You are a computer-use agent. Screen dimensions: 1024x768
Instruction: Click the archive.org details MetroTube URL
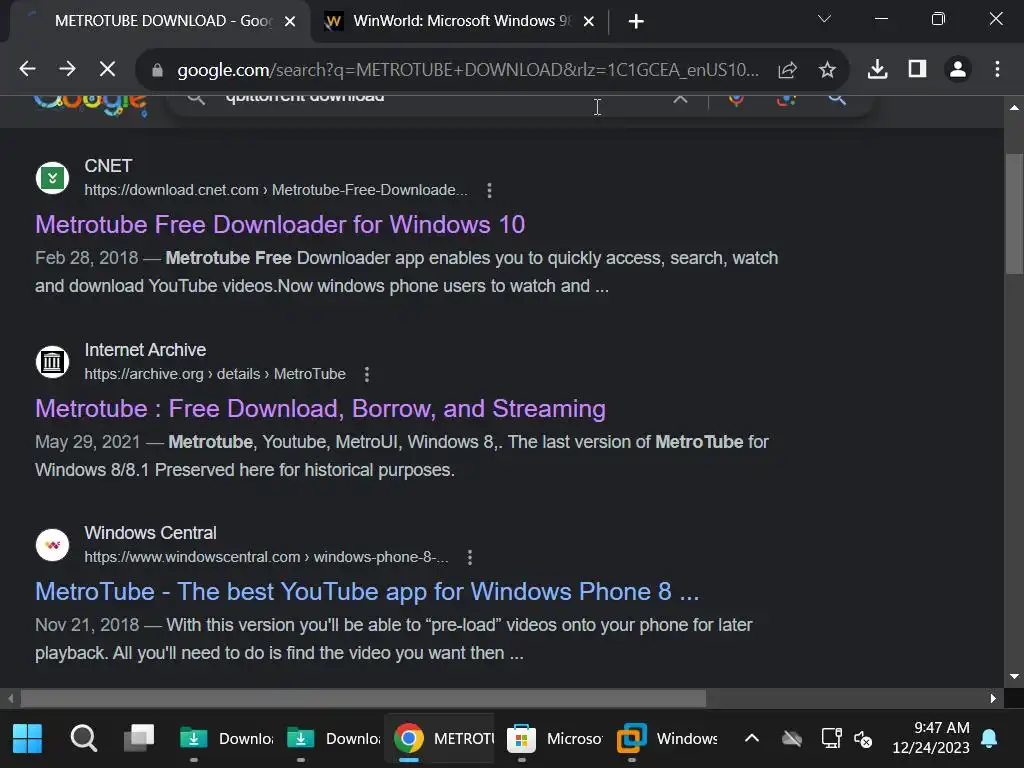215,374
